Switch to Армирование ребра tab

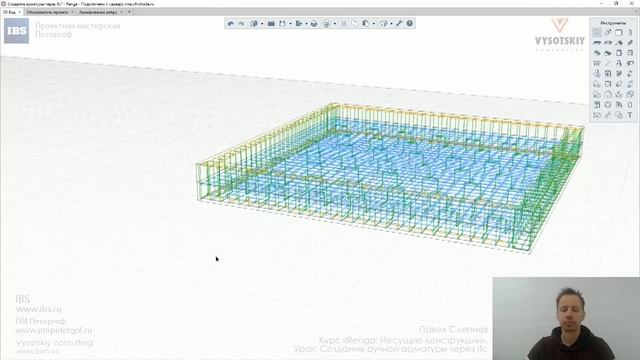(x=98, y=12)
